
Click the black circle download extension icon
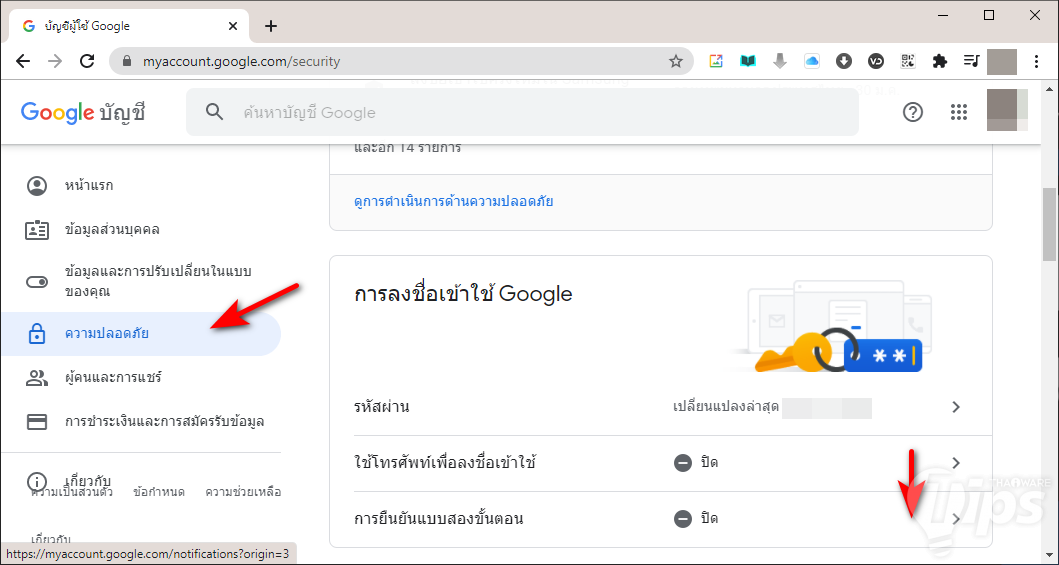click(x=844, y=61)
